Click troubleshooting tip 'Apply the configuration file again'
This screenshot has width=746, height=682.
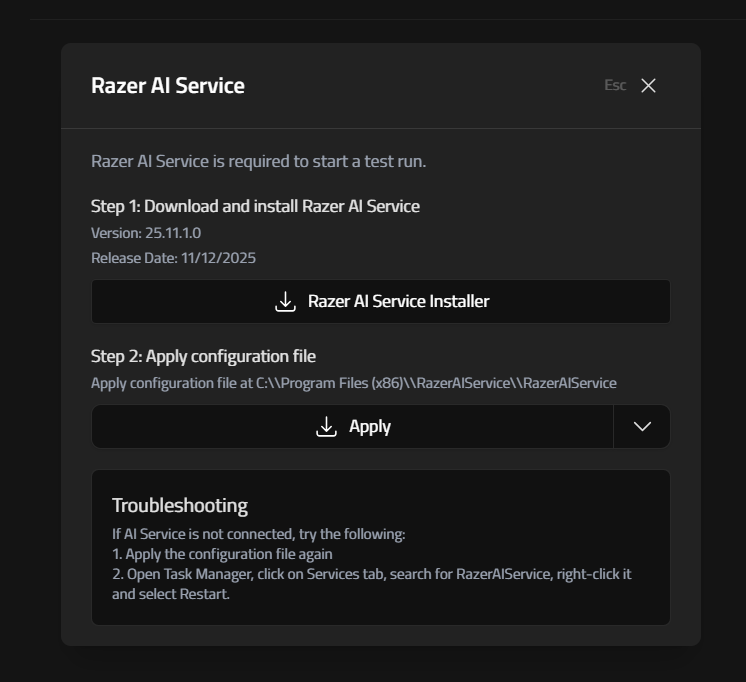tap(222, 554)
